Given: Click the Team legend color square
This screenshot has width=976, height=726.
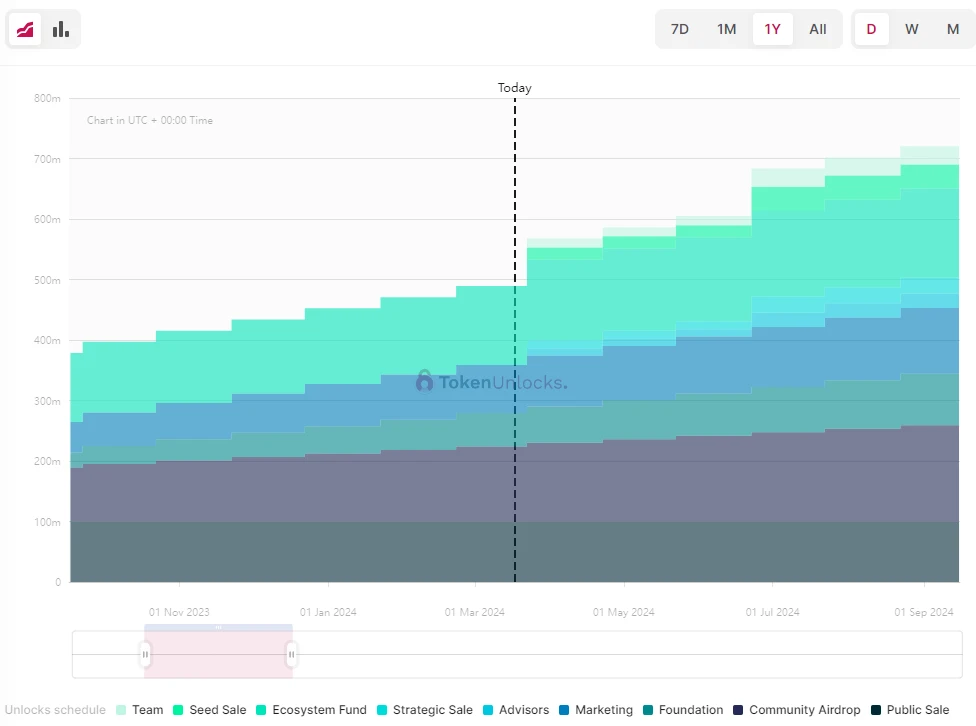Looking at the screenshot, I should coord(120,710).
